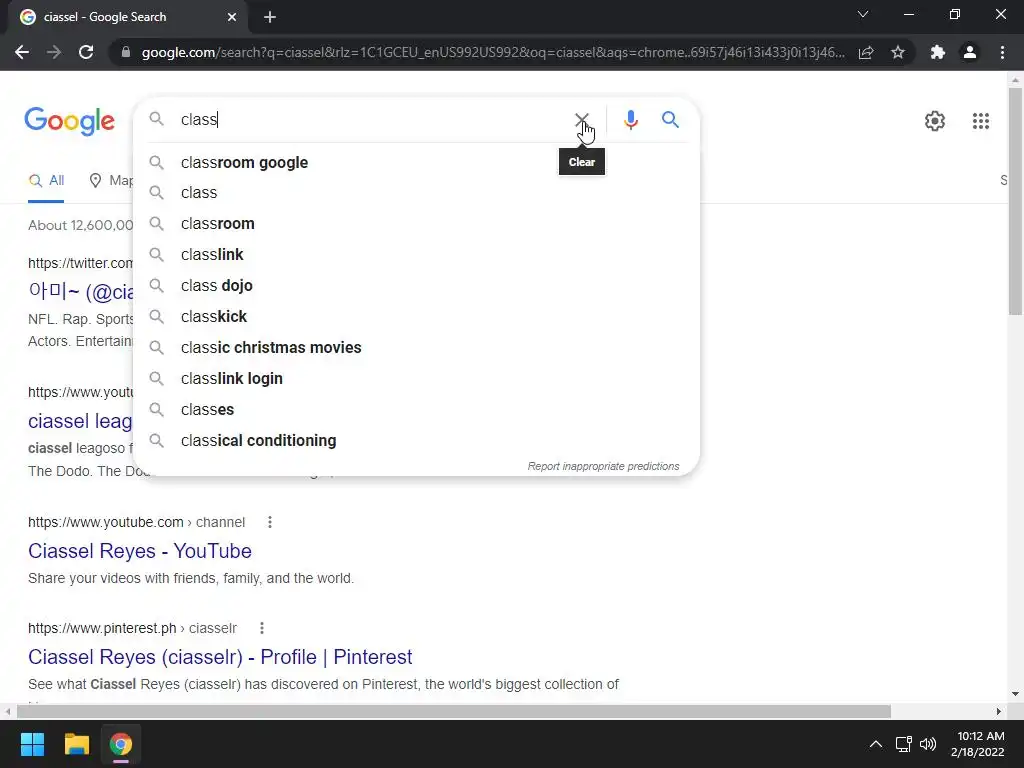The height and width of the screenshot is (768, 1024).
Task: Click scroll down arrow on vertical scrollbar
Action: 1015,694
